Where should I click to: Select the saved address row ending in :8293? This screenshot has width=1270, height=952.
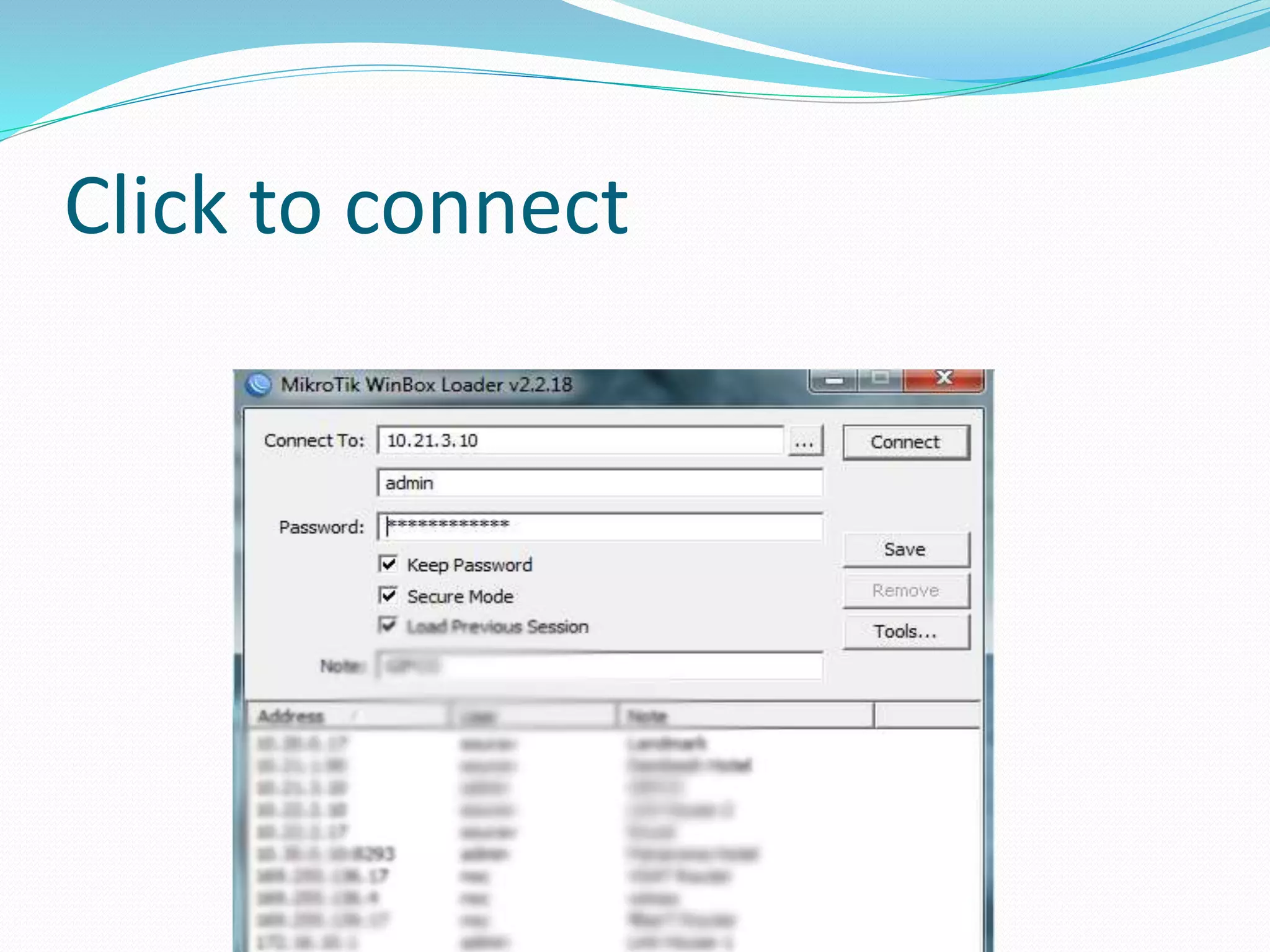[613, 854]
